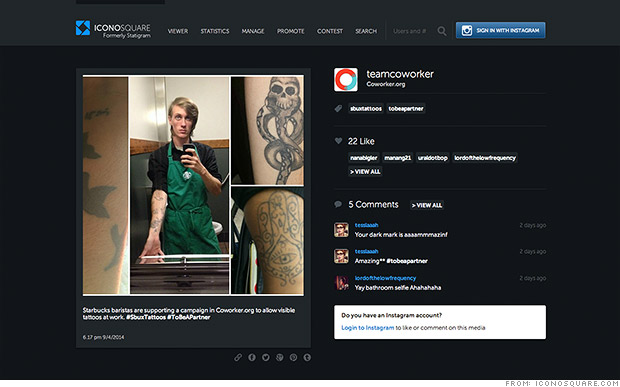Open the Contest menu item
This screenshot has width=620, height=387.
tap(330, 31)
